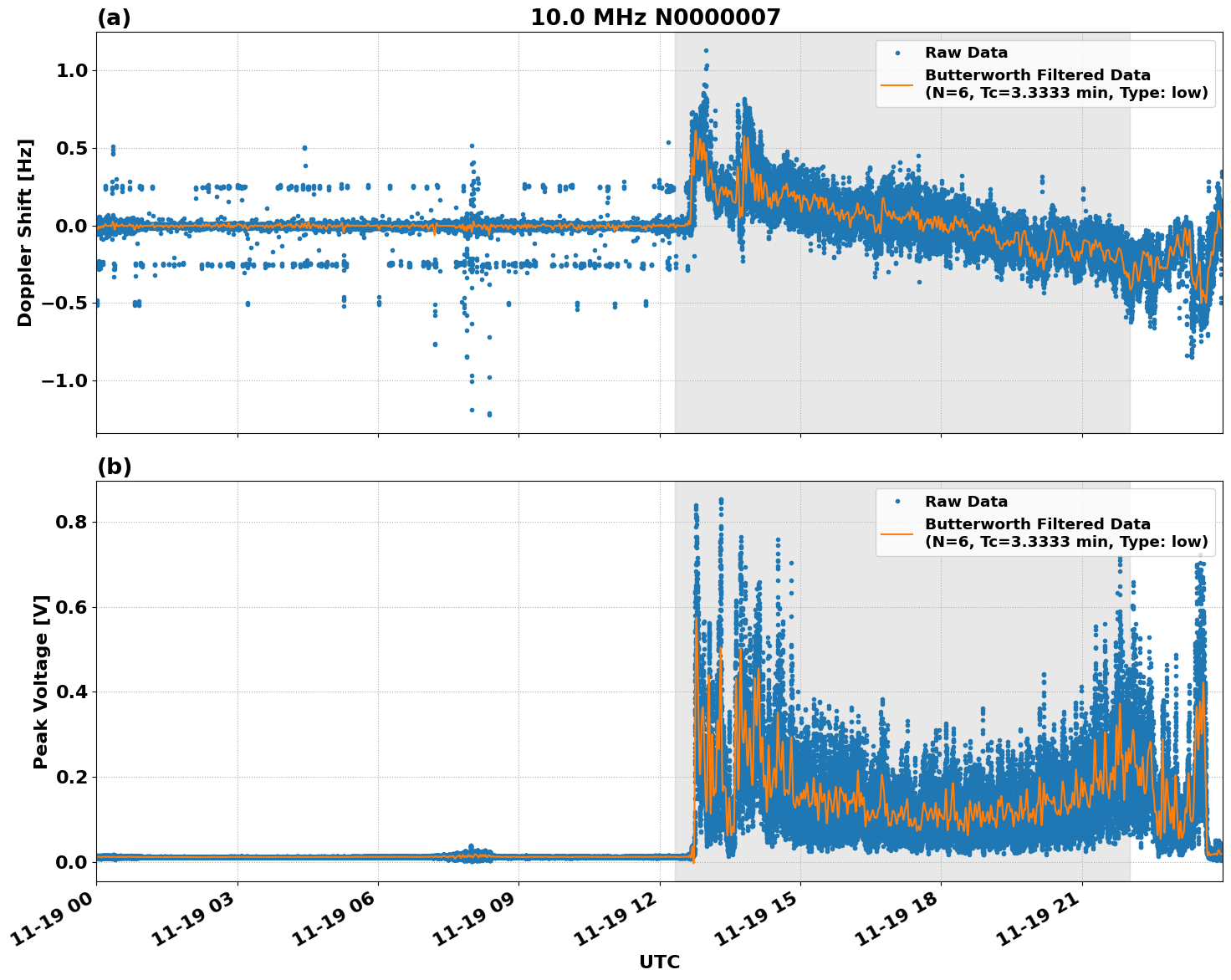Select the panel (b) subplot label
This screenshot has width=1231, height=980.
click(x=115, y=466)
